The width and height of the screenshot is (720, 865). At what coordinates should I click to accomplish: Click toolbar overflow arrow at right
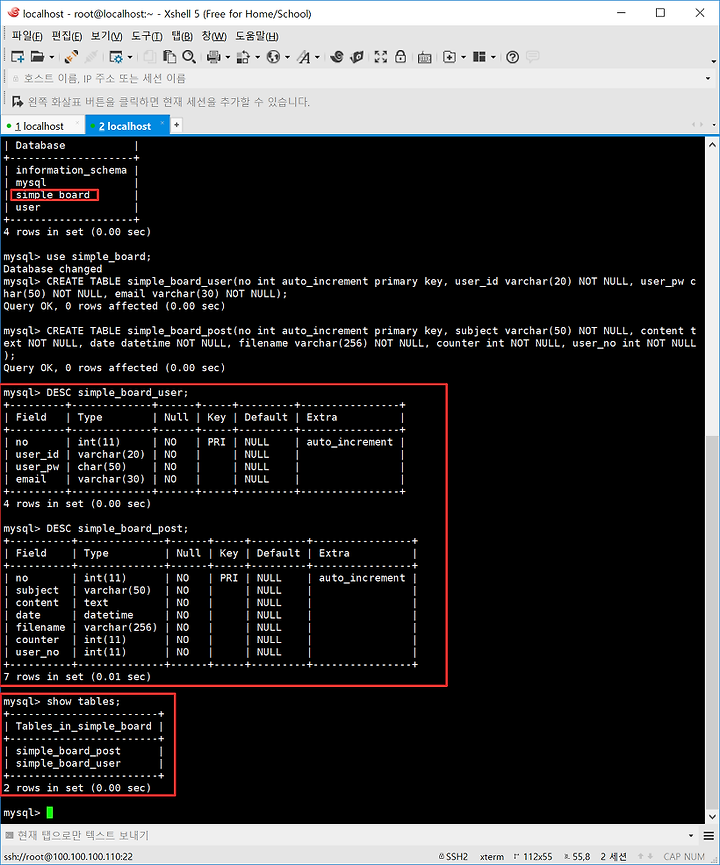(x=713, y=61)
